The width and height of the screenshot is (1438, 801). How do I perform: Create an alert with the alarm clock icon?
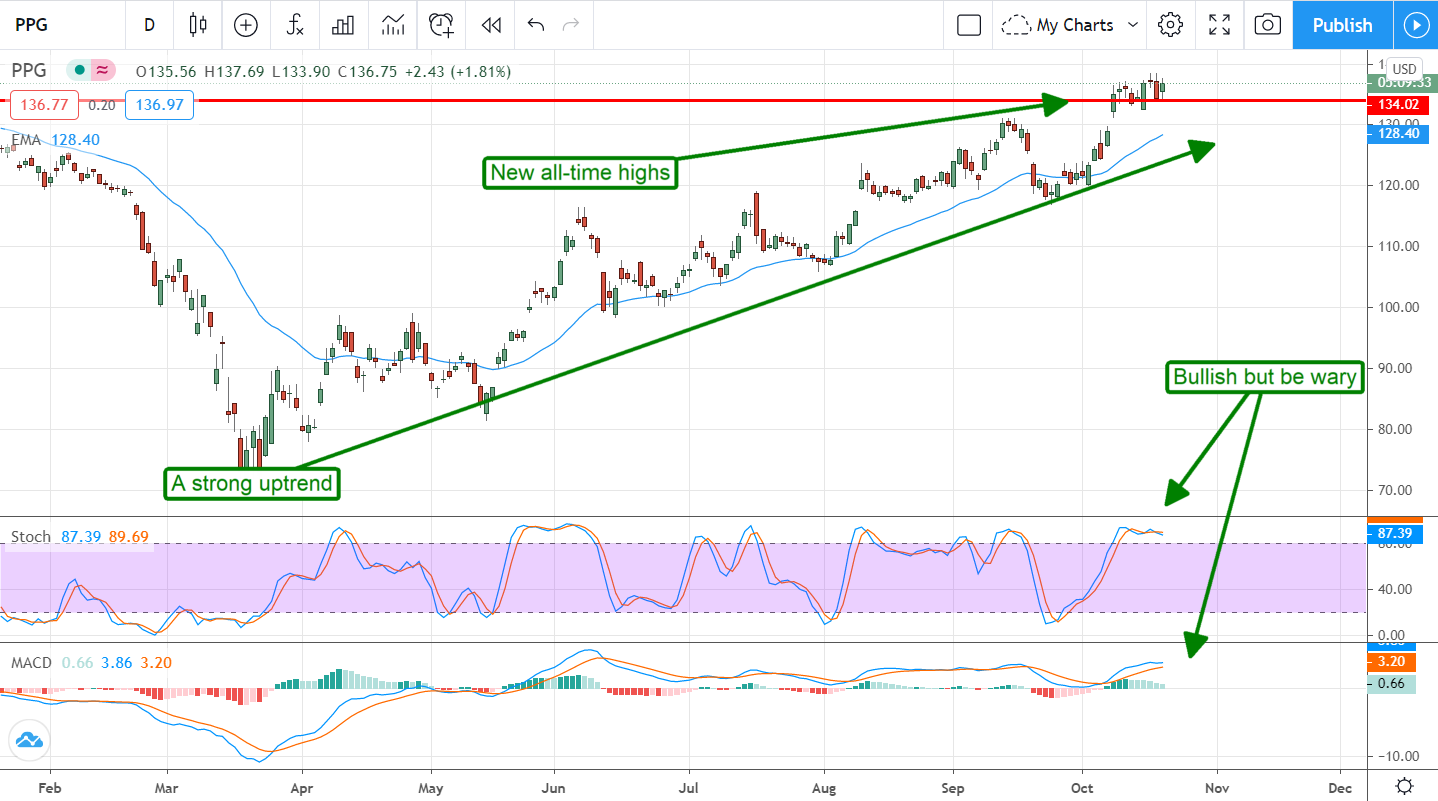click(442, 25)
